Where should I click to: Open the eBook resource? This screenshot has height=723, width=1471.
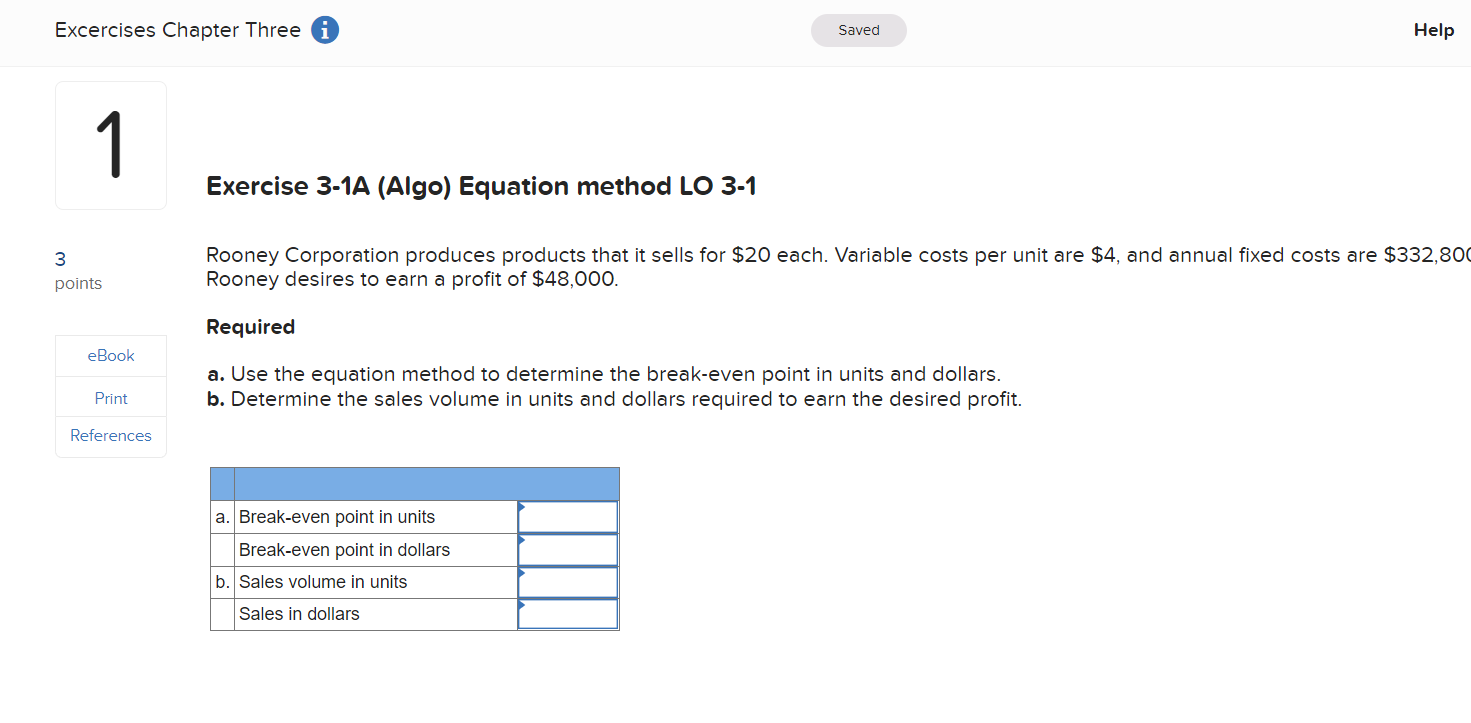pyautogui.click(x=110, y=355)
